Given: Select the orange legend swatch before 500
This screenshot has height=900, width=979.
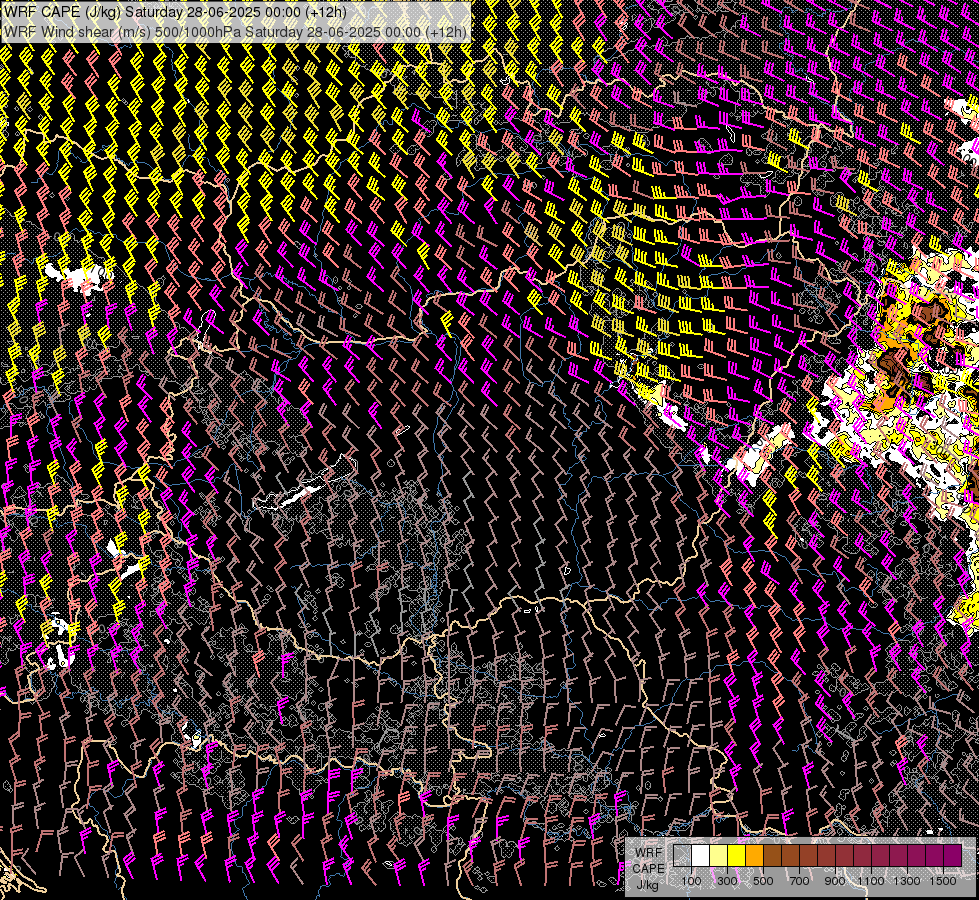Looking at the screenshot, I should (754, 855).
